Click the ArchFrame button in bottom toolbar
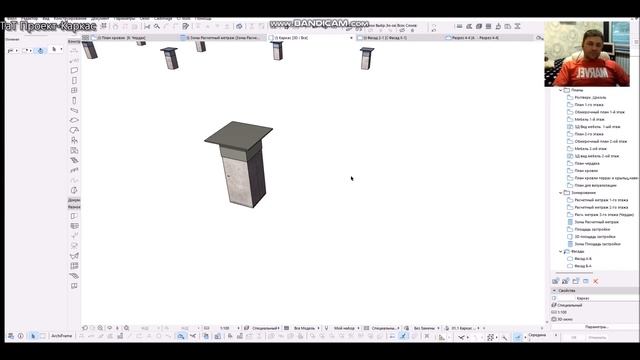The image size is (640, 360). click(61, 336)
